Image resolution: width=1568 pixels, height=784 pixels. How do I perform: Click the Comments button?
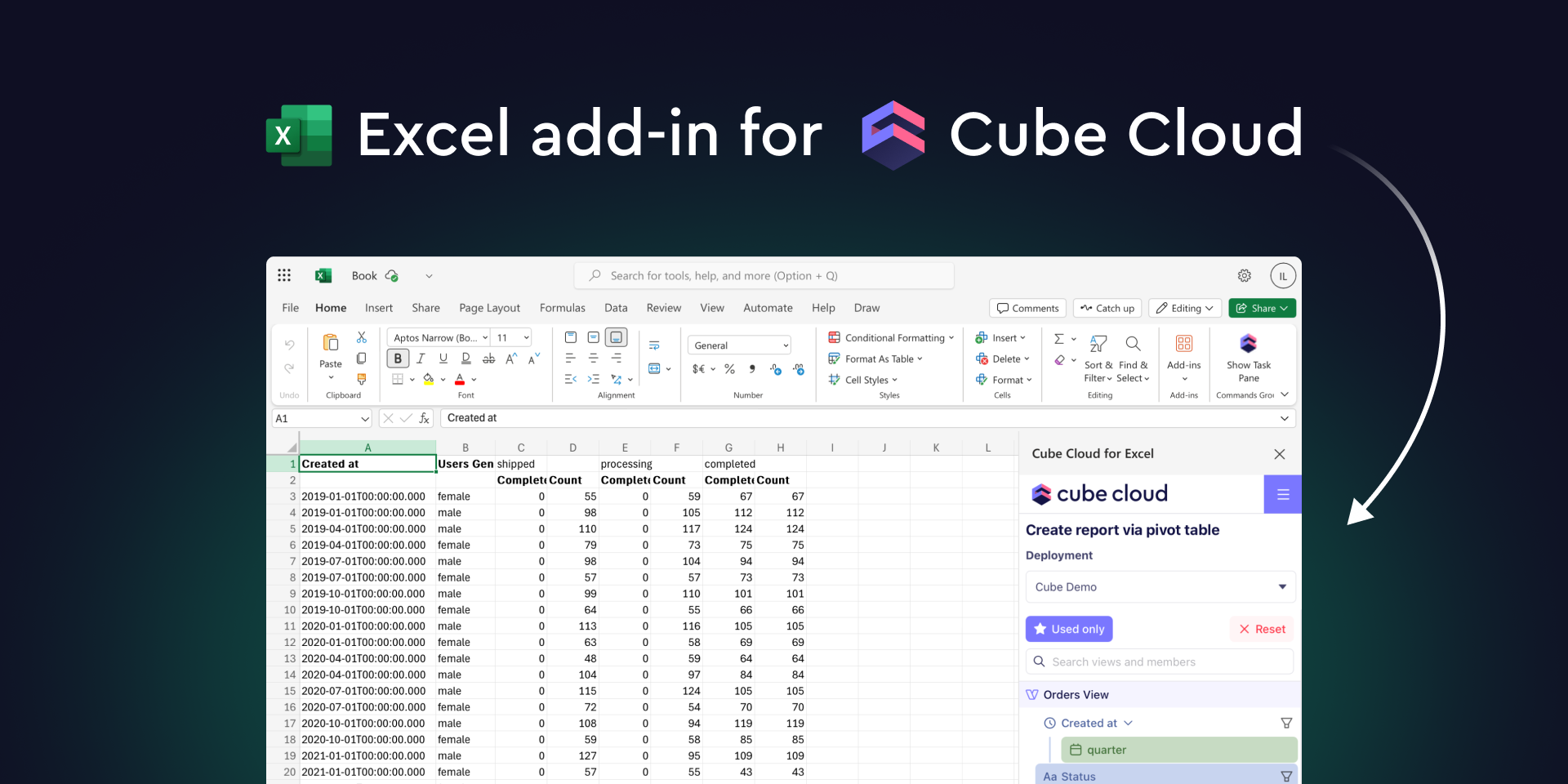click(1027, 308)
